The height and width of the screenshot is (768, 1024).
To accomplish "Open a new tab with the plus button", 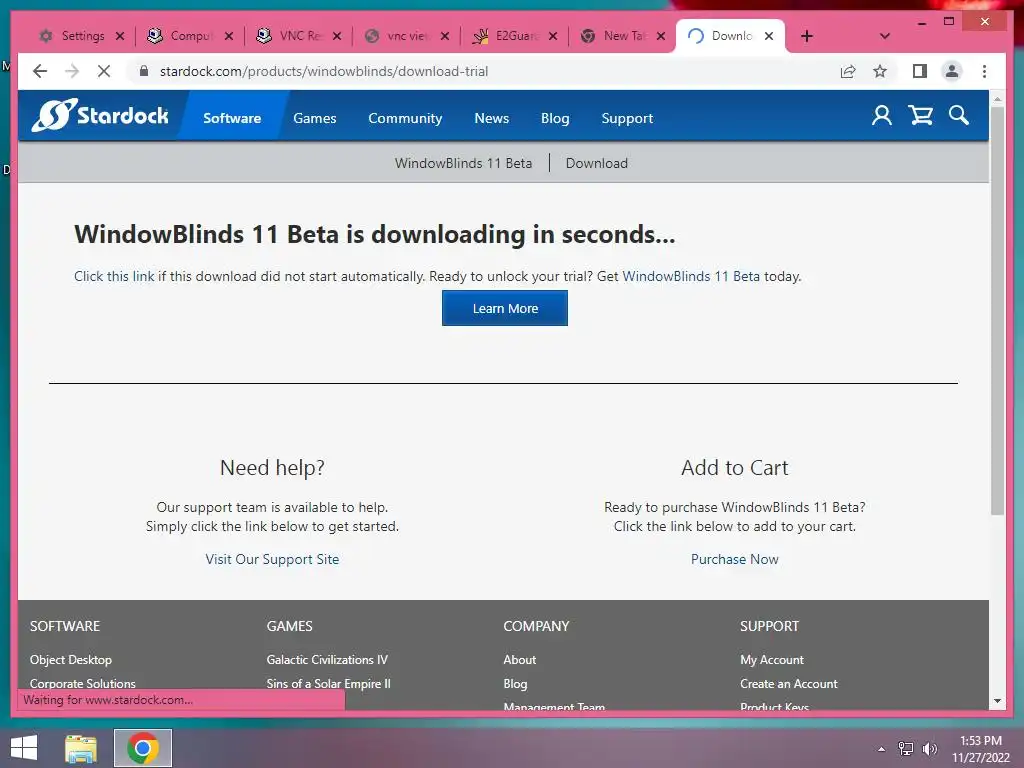I will click(807, 36).
